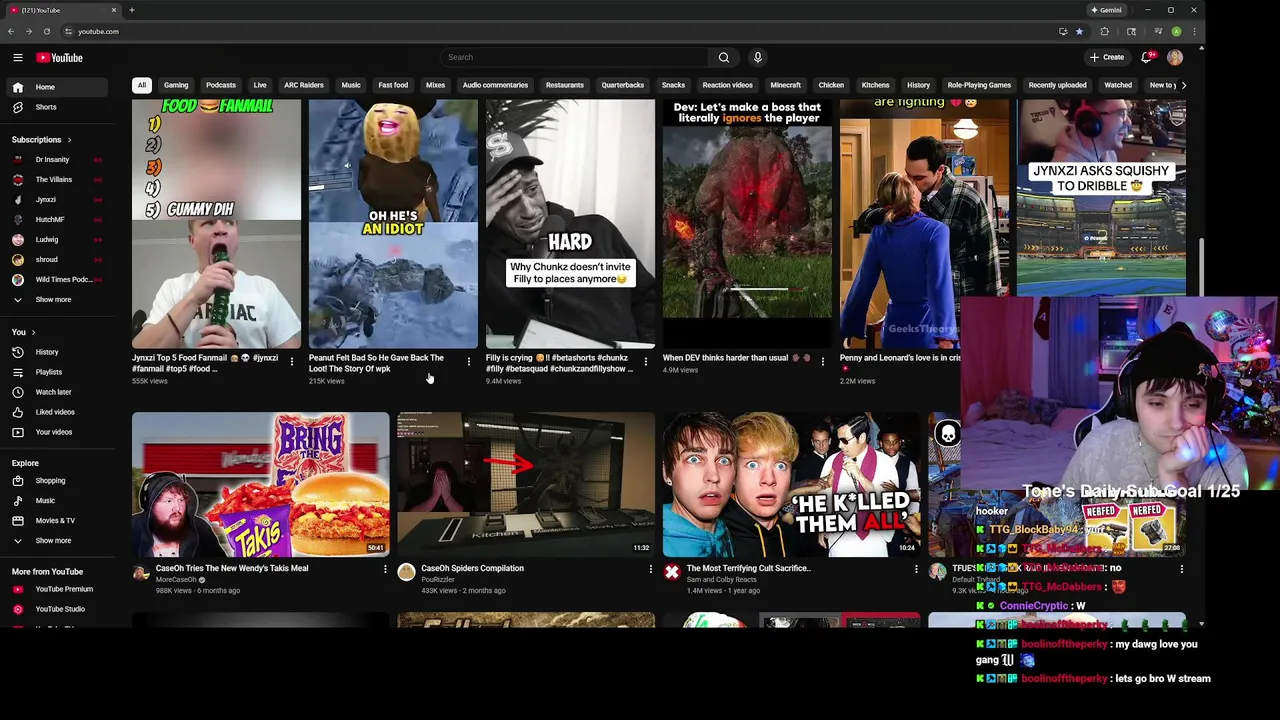1280x720 pixels.
Task: Open the YouTube hamburger guide menu
Action: click(x=17, y=58)
